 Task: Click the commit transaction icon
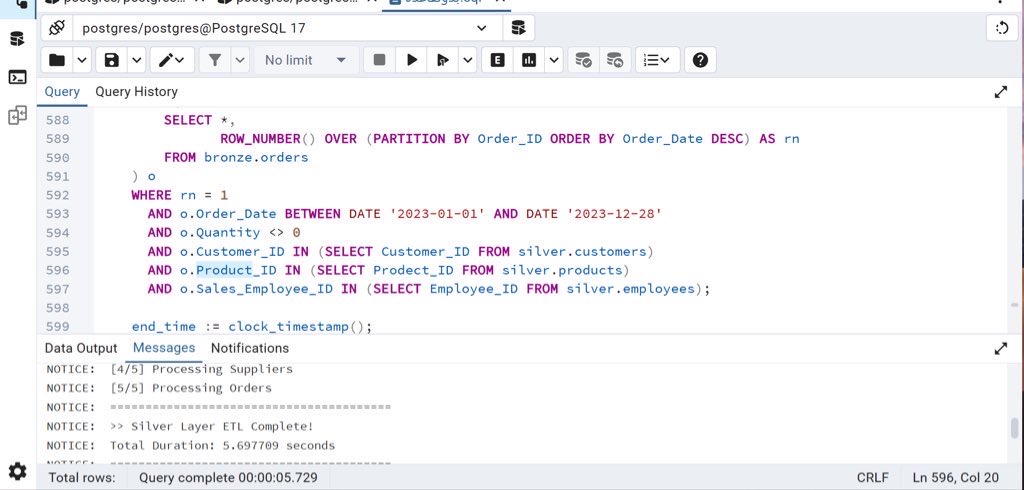coord(583,60)
